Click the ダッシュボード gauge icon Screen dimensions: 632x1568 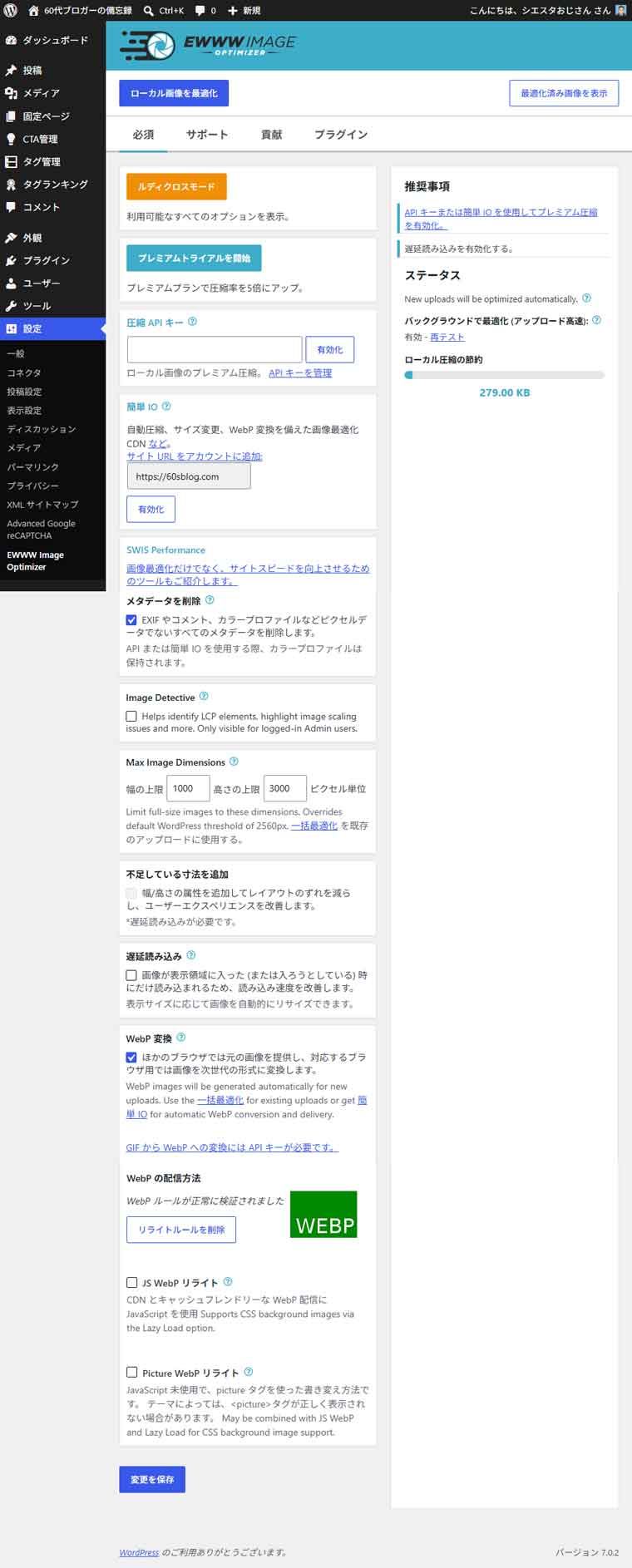(x=11, y=40)
